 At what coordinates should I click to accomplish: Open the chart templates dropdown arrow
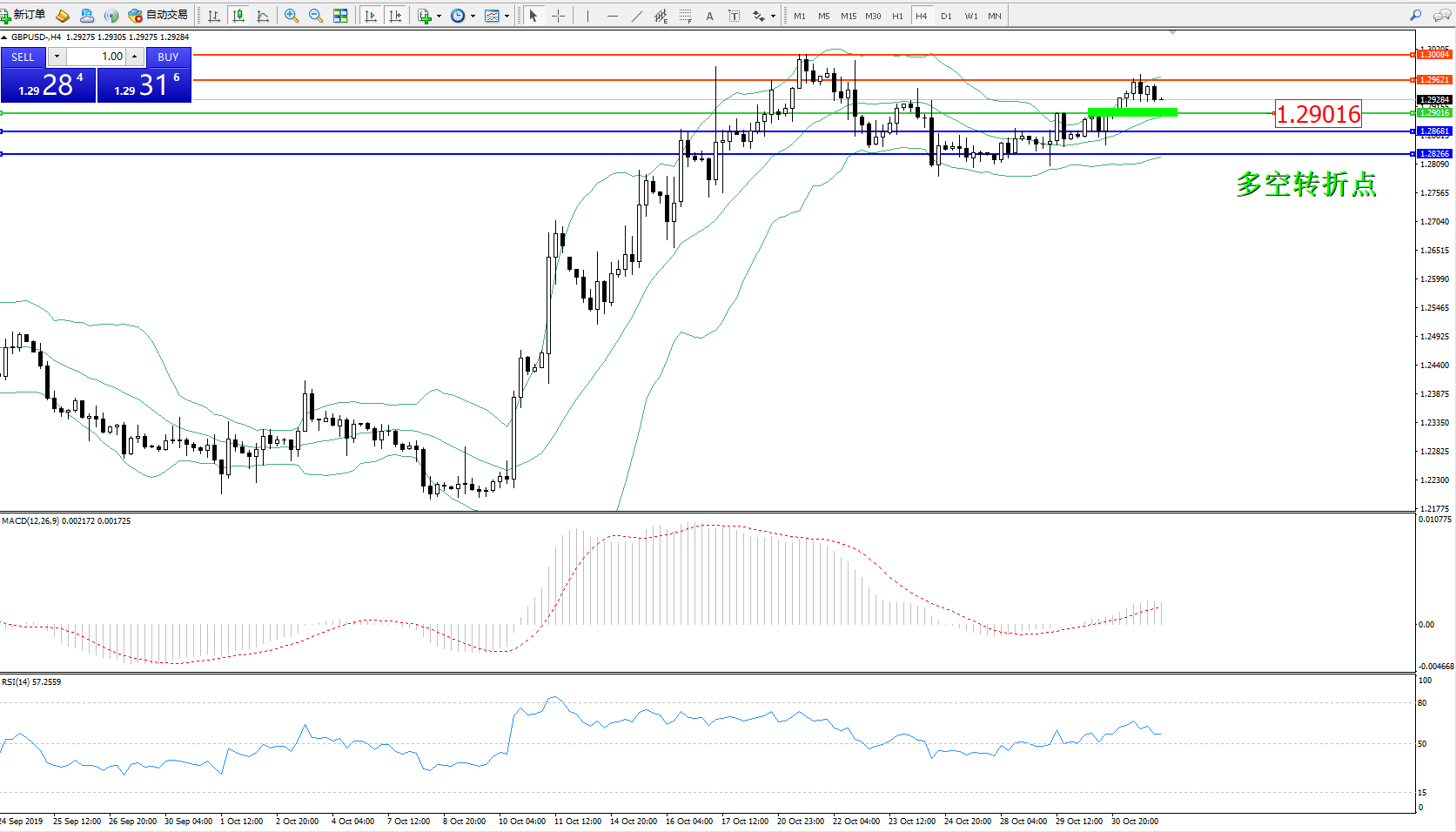(x=507, y=16)
